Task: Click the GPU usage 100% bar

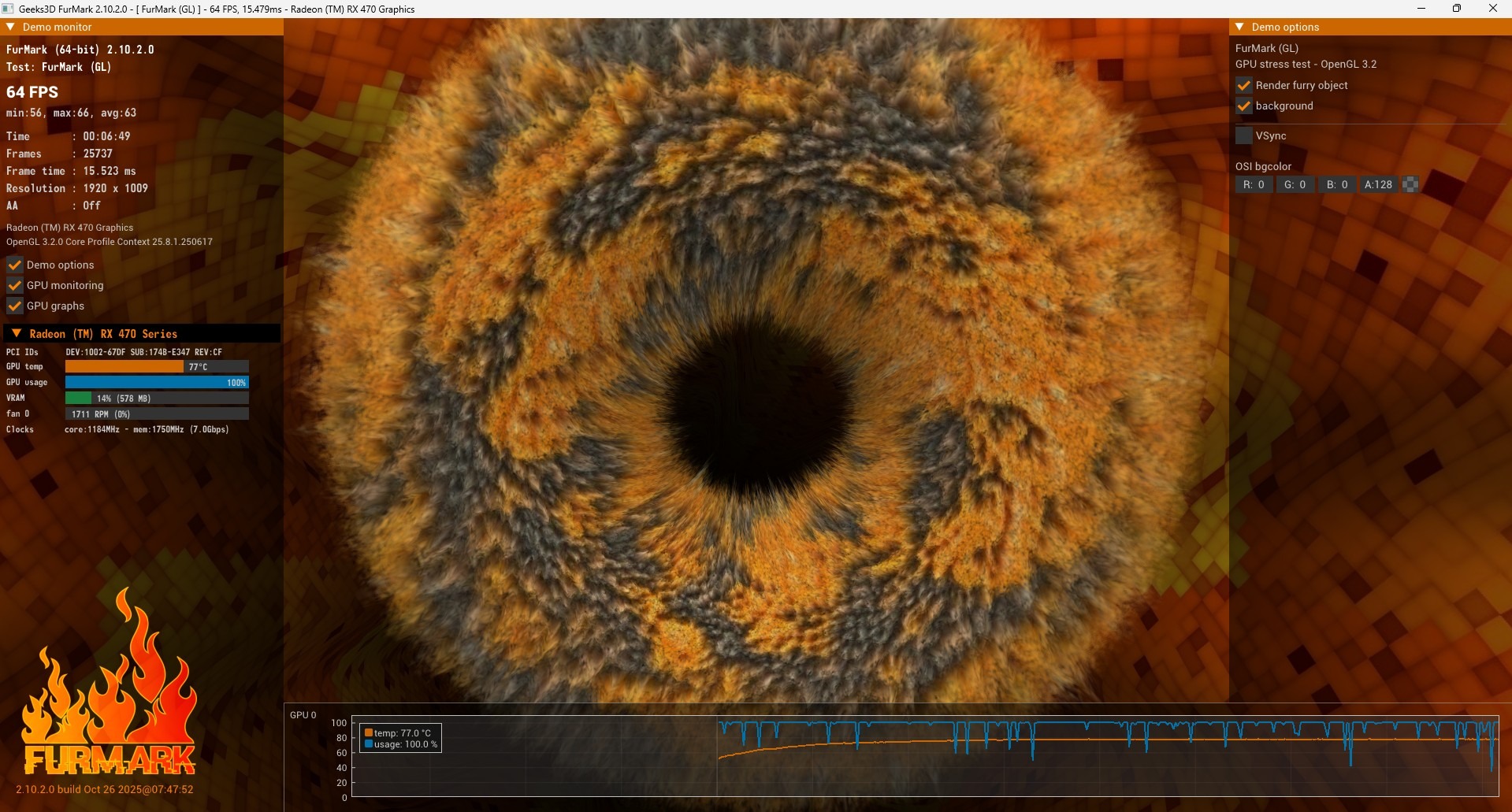Action: (x=157, y=382)
